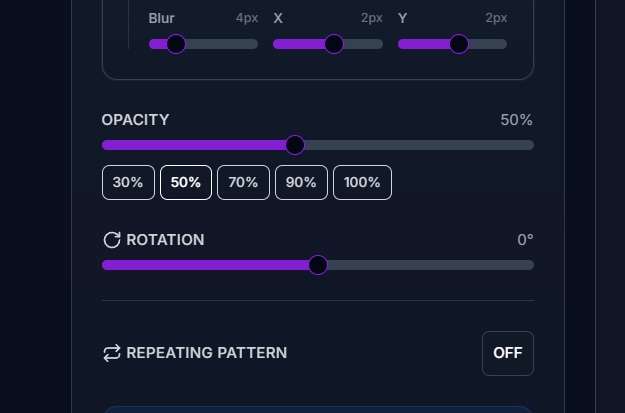Toggle the Repeating Pattern OFF switch
The image size is (625, 413).
(507, 353)
